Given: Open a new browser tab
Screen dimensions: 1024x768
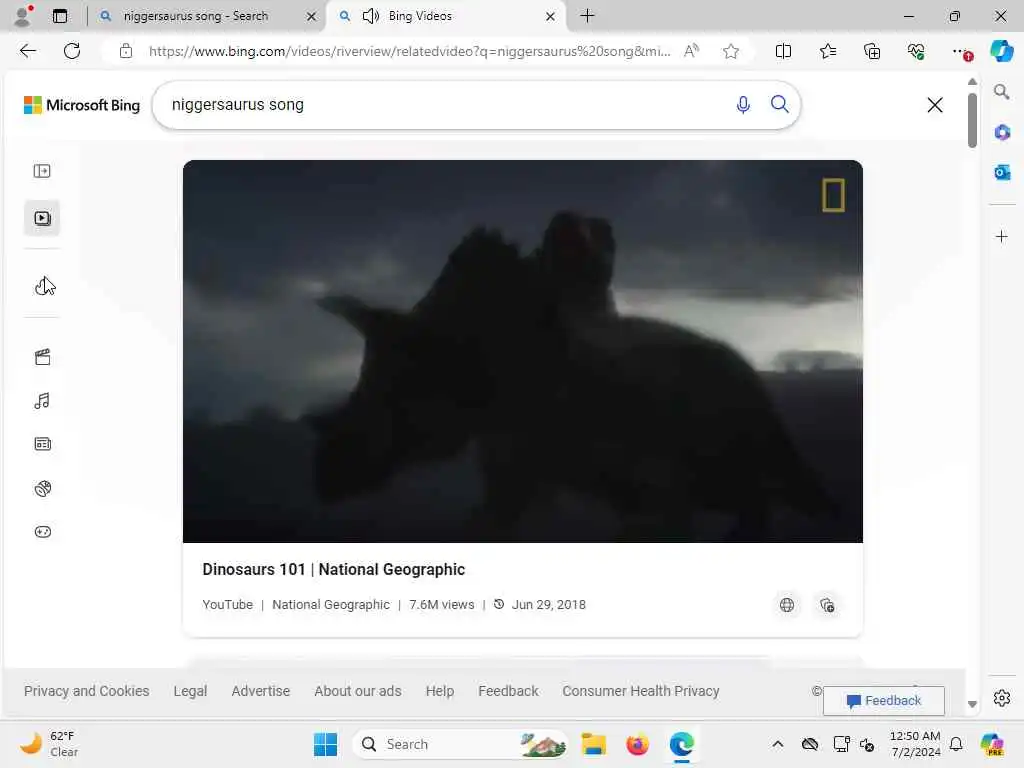Looking at the screenshot, I should (x=587, y=16).
